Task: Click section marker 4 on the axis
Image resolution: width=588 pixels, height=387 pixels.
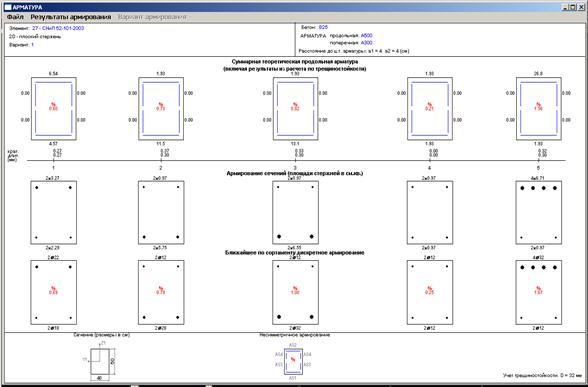Action: 430,168
